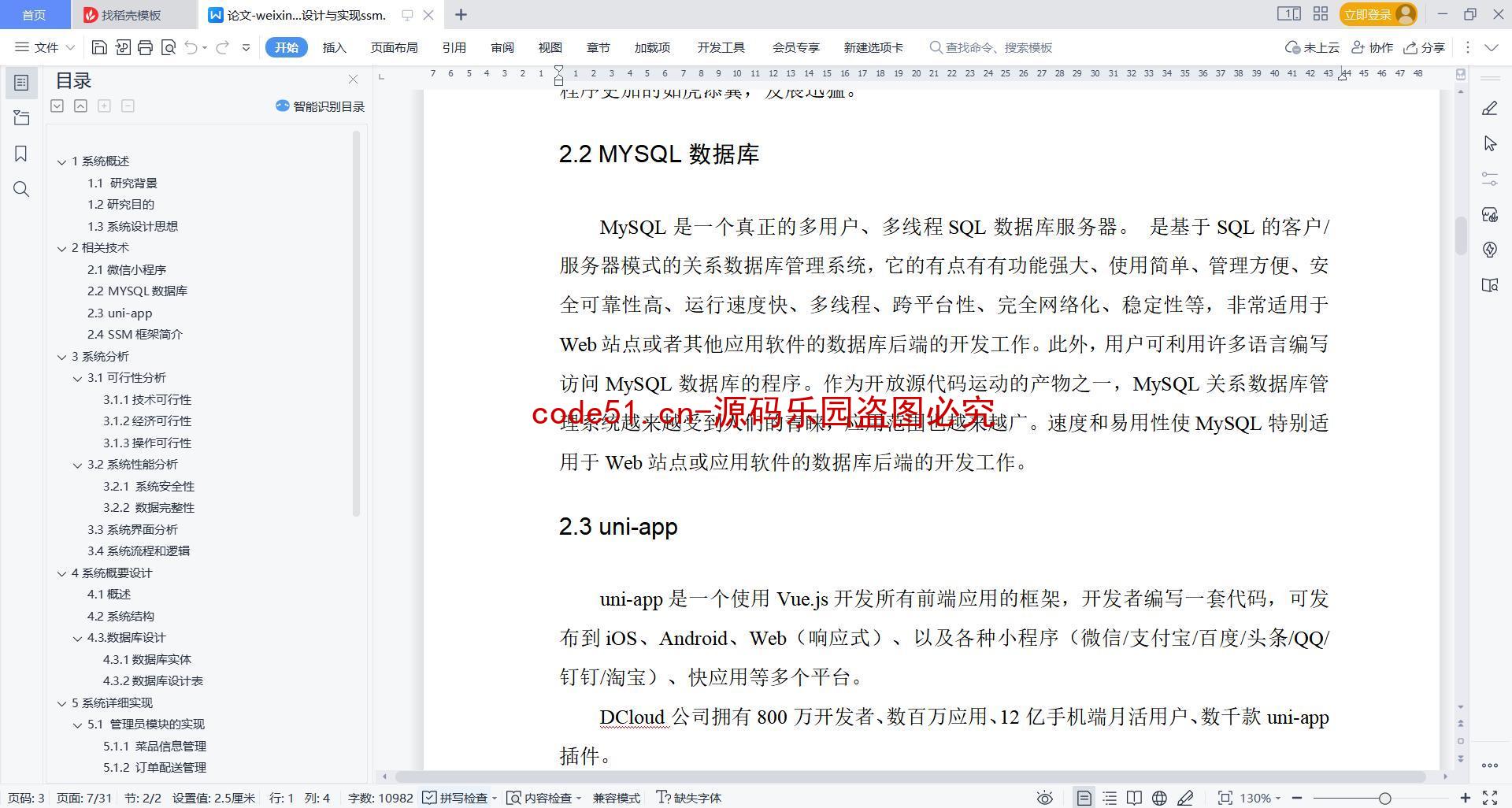The width and height of the screenshot is (1512, 808).
Task: Click the Redo arrow
Action: click(223, 47)
